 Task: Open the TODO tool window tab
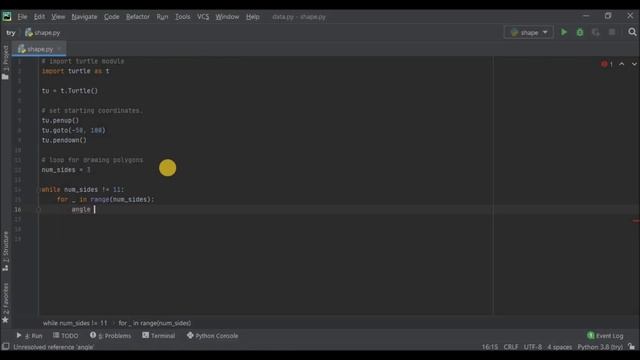pyautogui.click(x=65, y=336)
